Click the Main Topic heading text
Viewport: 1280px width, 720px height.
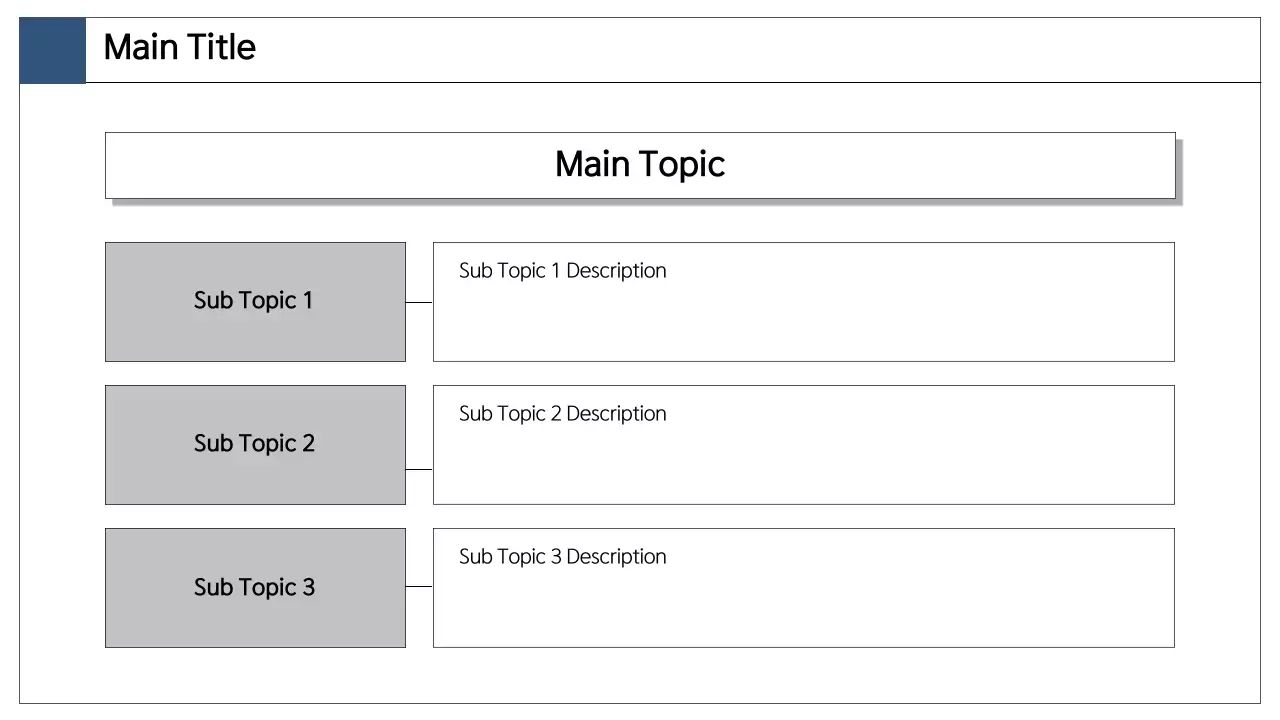[639, 165]
